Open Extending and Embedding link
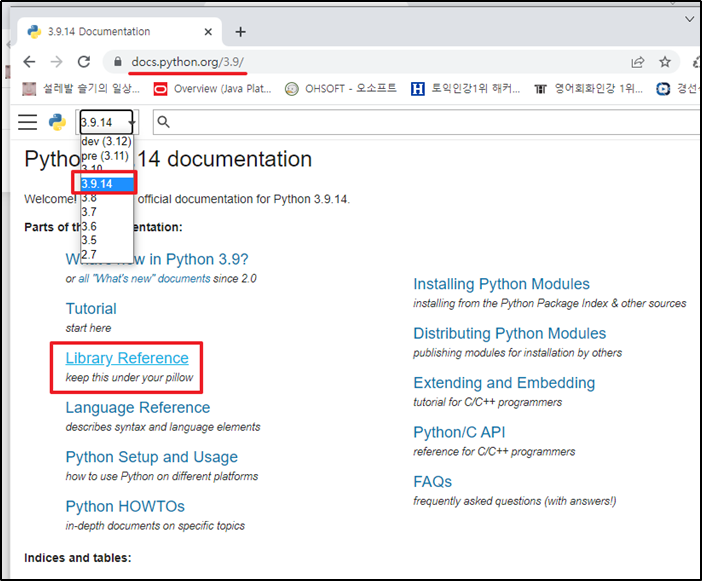Image resolution: width=702 pixels, height=581 pixels. (x=504, y=383)
